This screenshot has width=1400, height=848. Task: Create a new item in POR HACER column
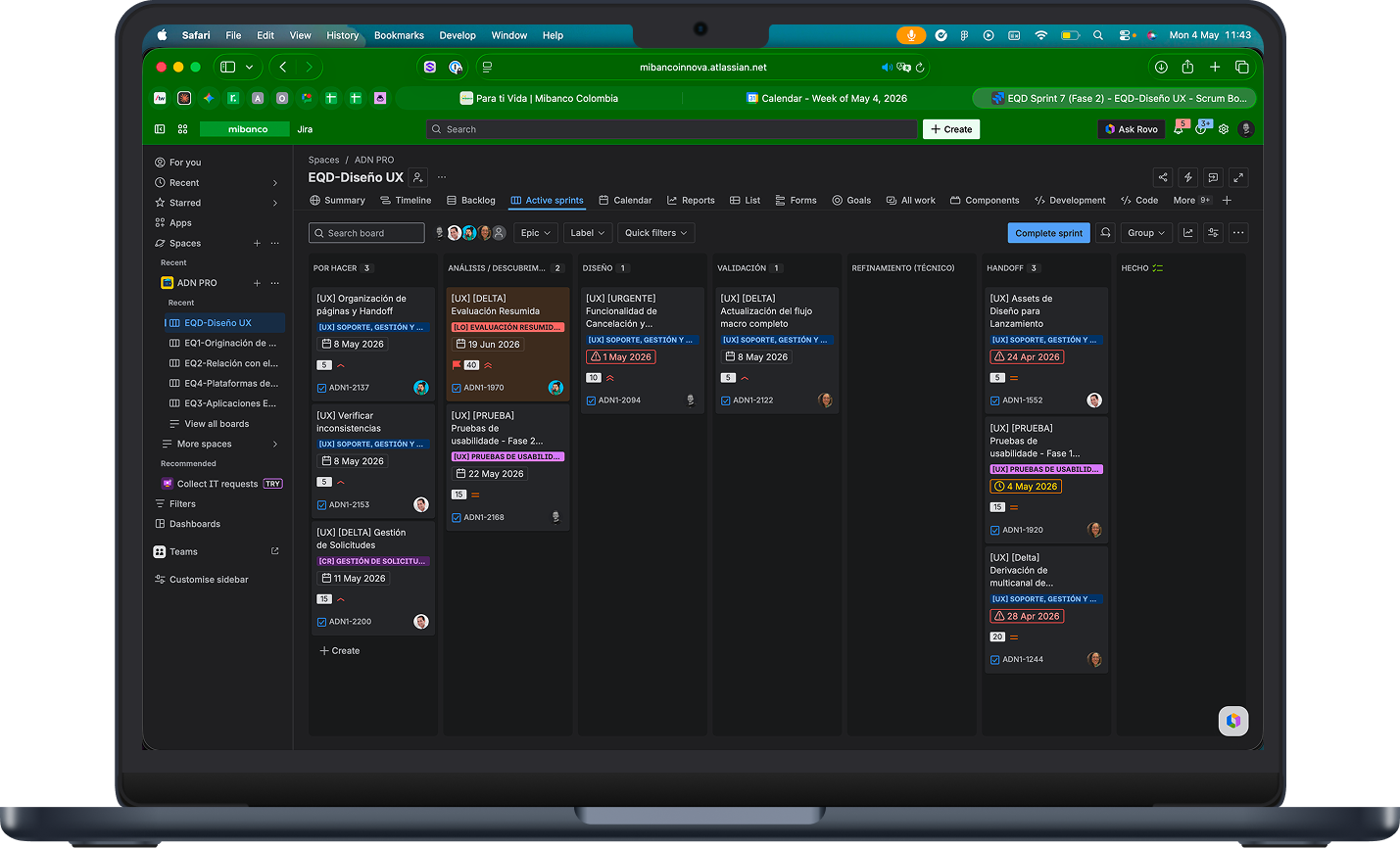340,650
